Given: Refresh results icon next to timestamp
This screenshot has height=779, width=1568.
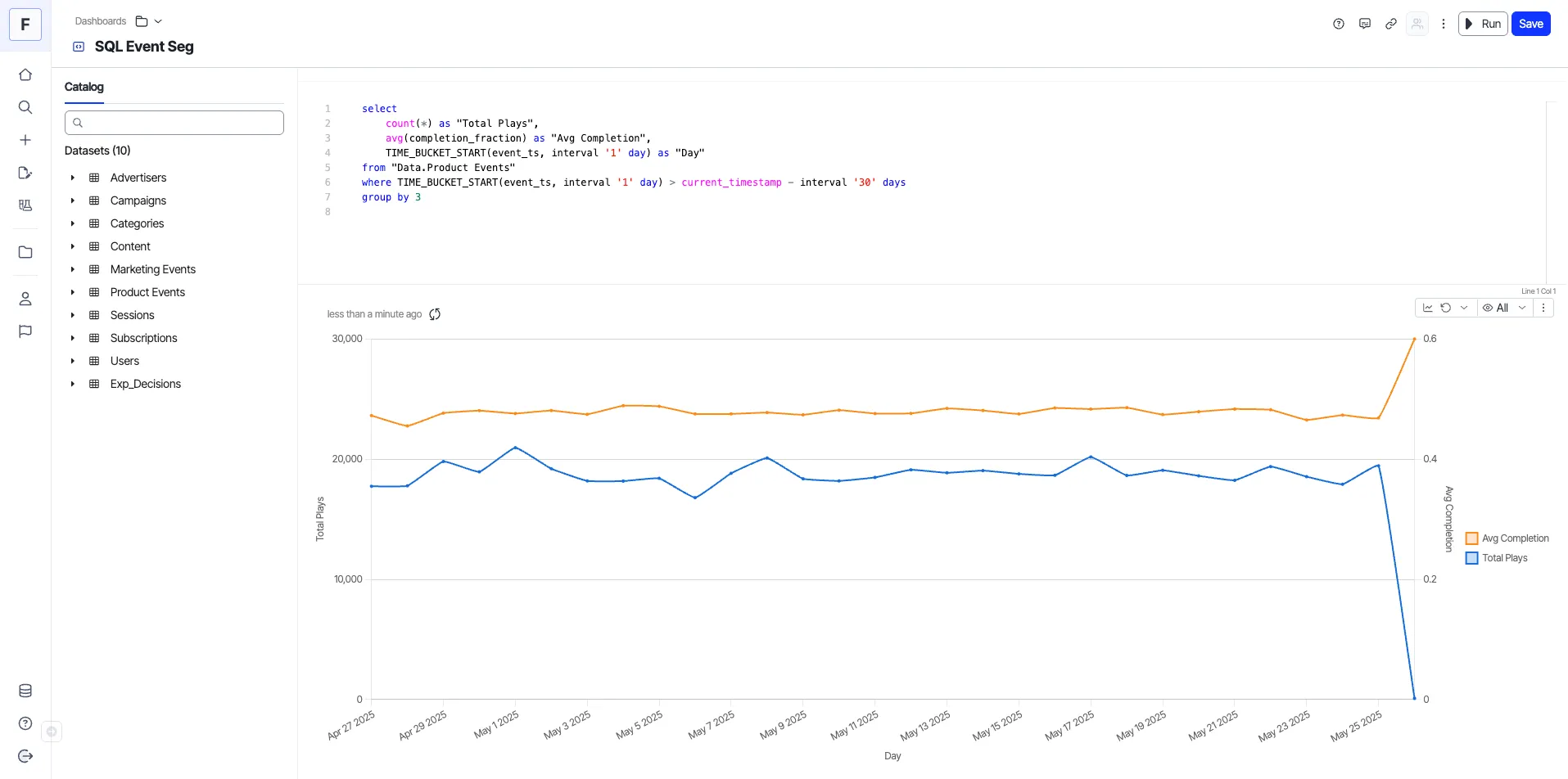Looking at the screenshot, I should tap(435, 314).
